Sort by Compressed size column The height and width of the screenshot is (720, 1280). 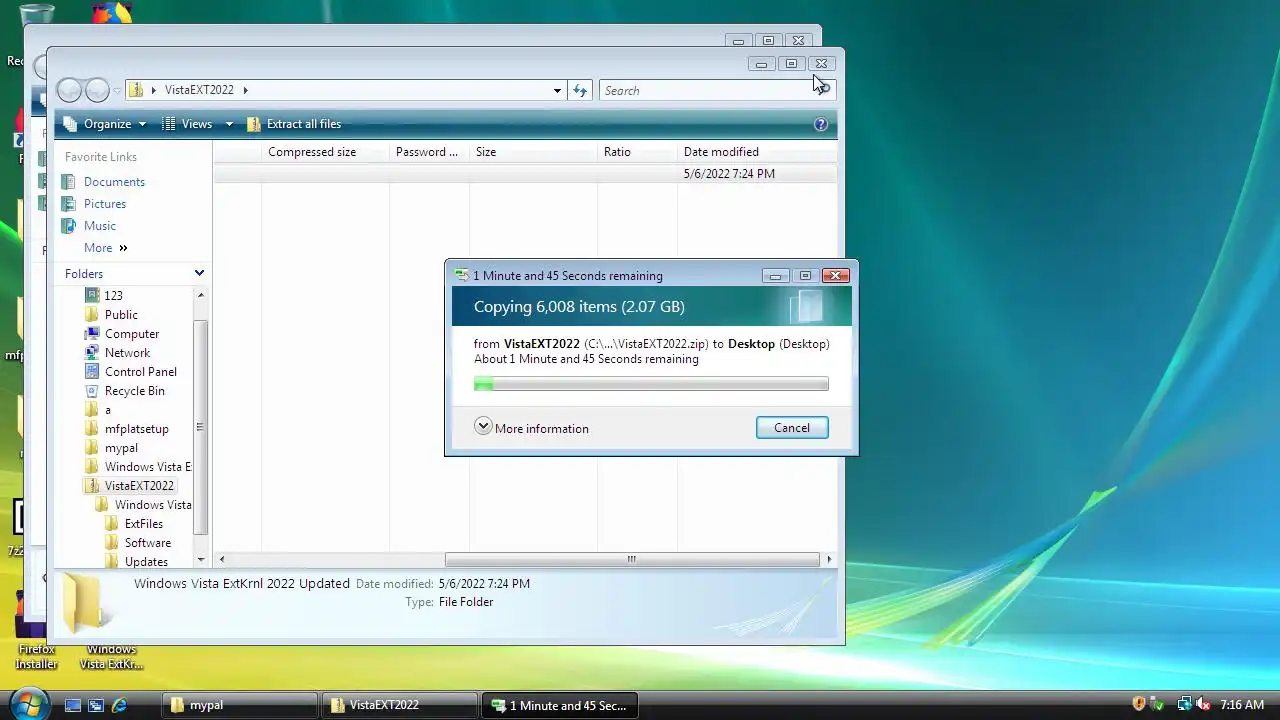[325, 152]
